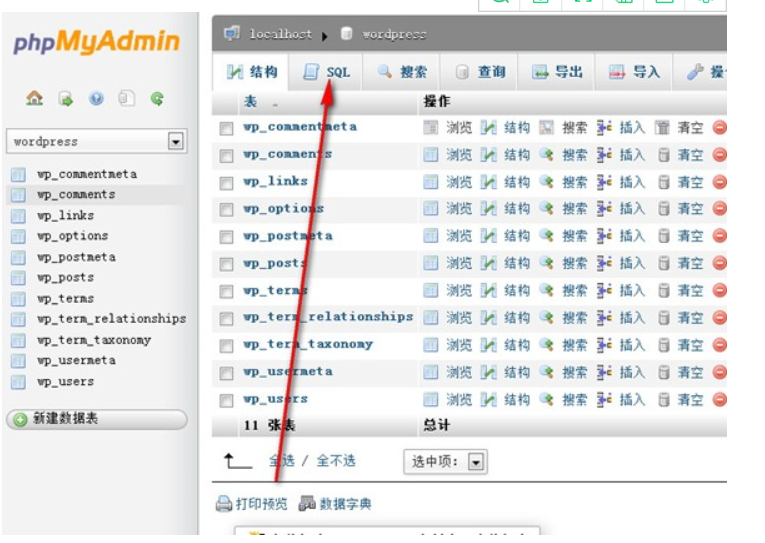Click the 数据字典 data dictionary link
This screenshot has width=765, height=543.
(345, 503)
